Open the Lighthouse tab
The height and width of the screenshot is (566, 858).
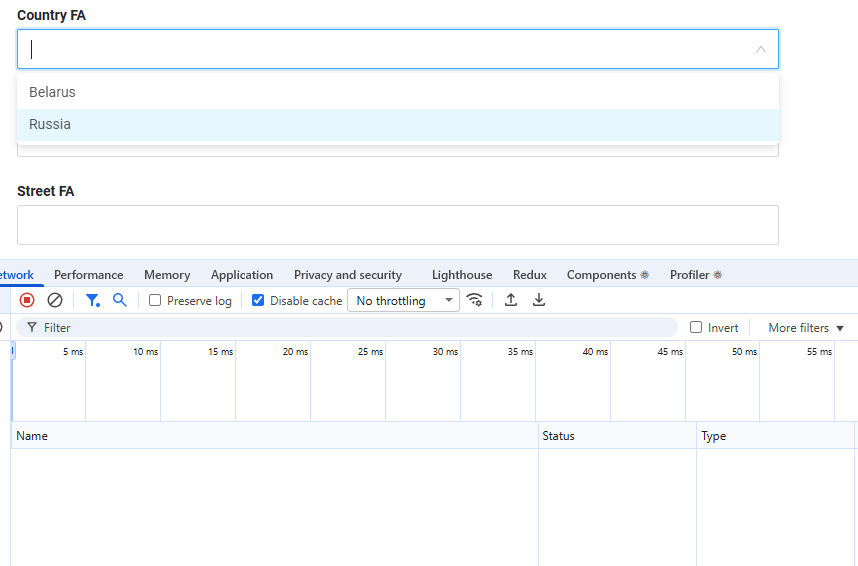coord(462,275)
